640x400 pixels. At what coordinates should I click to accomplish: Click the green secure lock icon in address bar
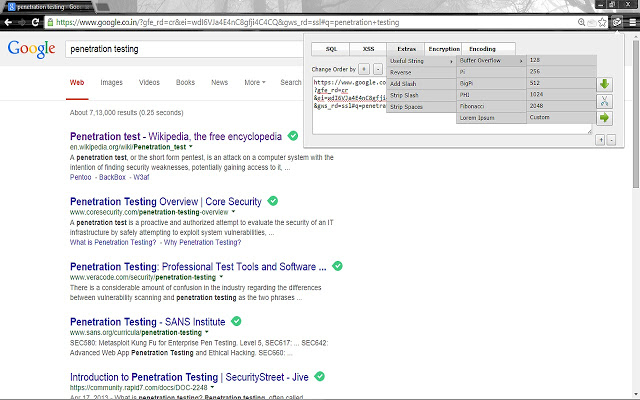tap(50, 22)
